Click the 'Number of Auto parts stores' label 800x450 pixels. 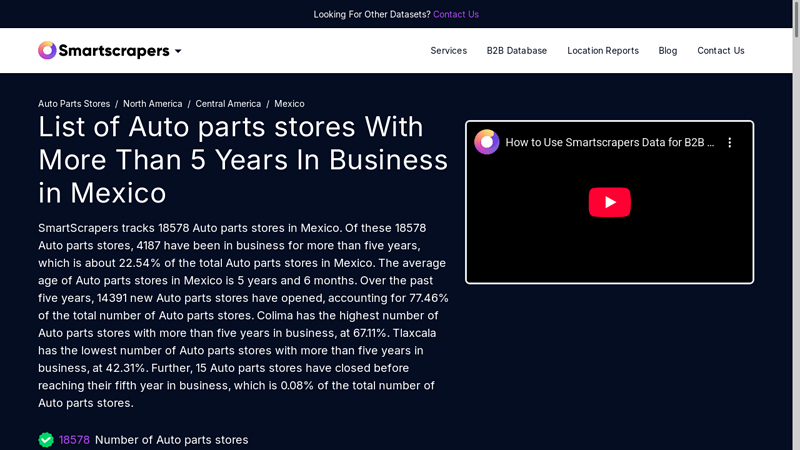tap(171, 440)
